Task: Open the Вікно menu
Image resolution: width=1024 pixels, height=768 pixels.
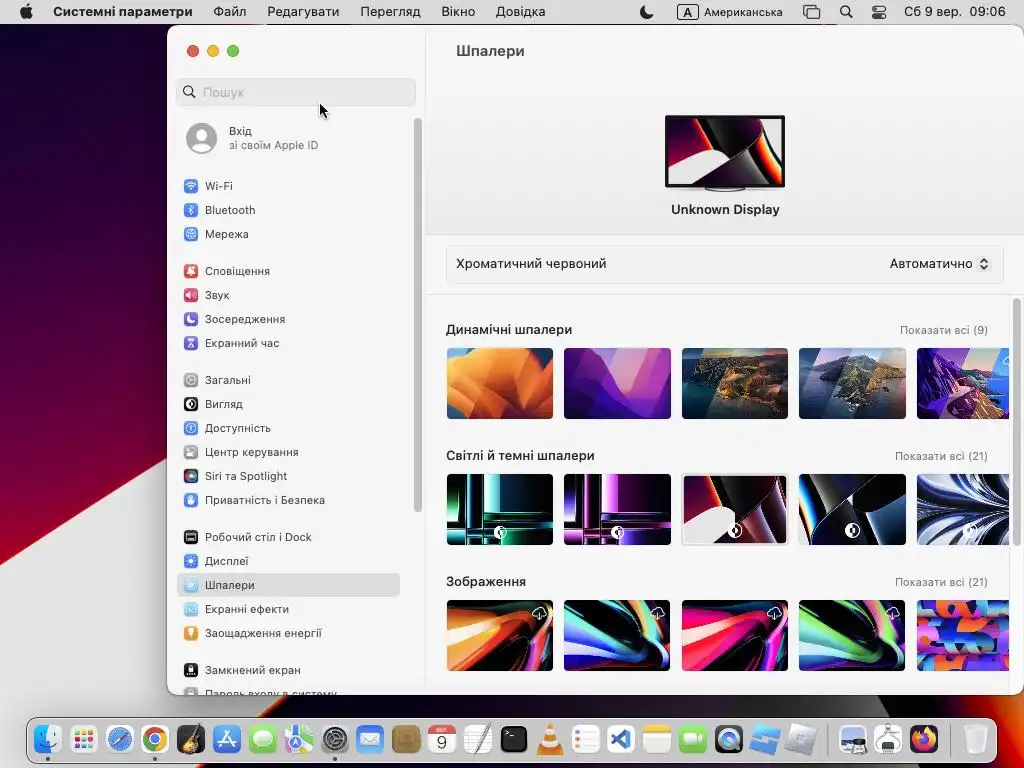Action: pyautogui.click(x=458, y=12)
